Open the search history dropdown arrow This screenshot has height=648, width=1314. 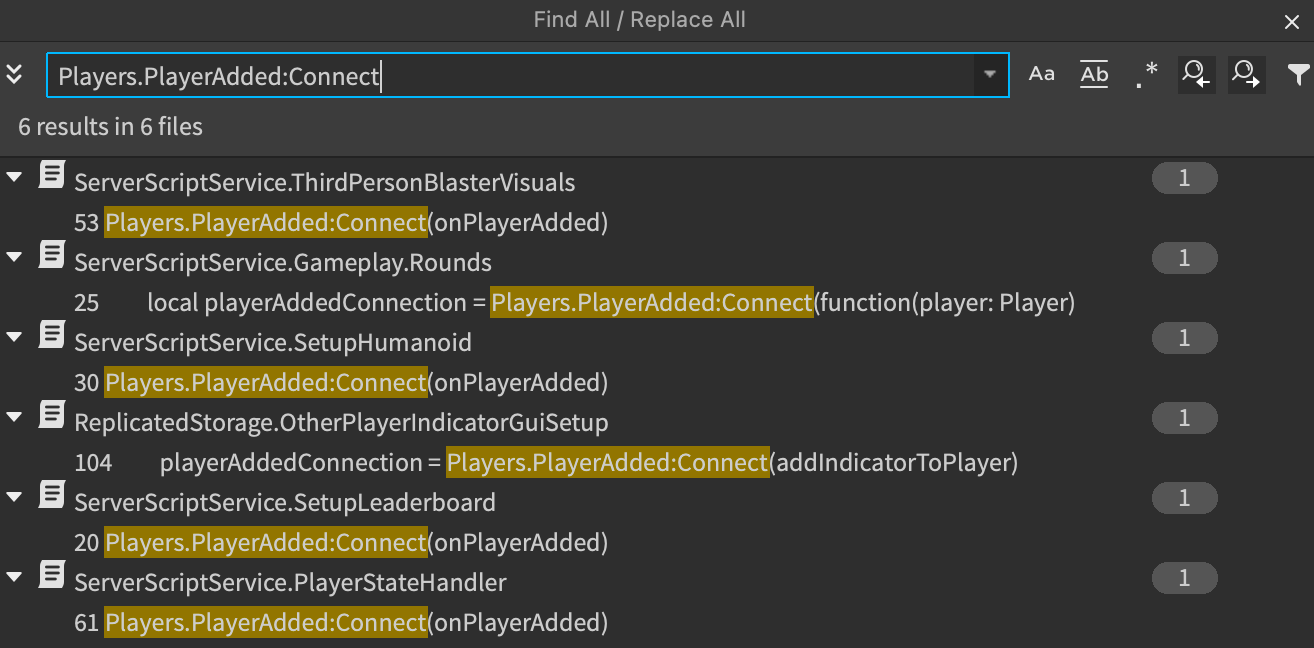tap(990, 75)
